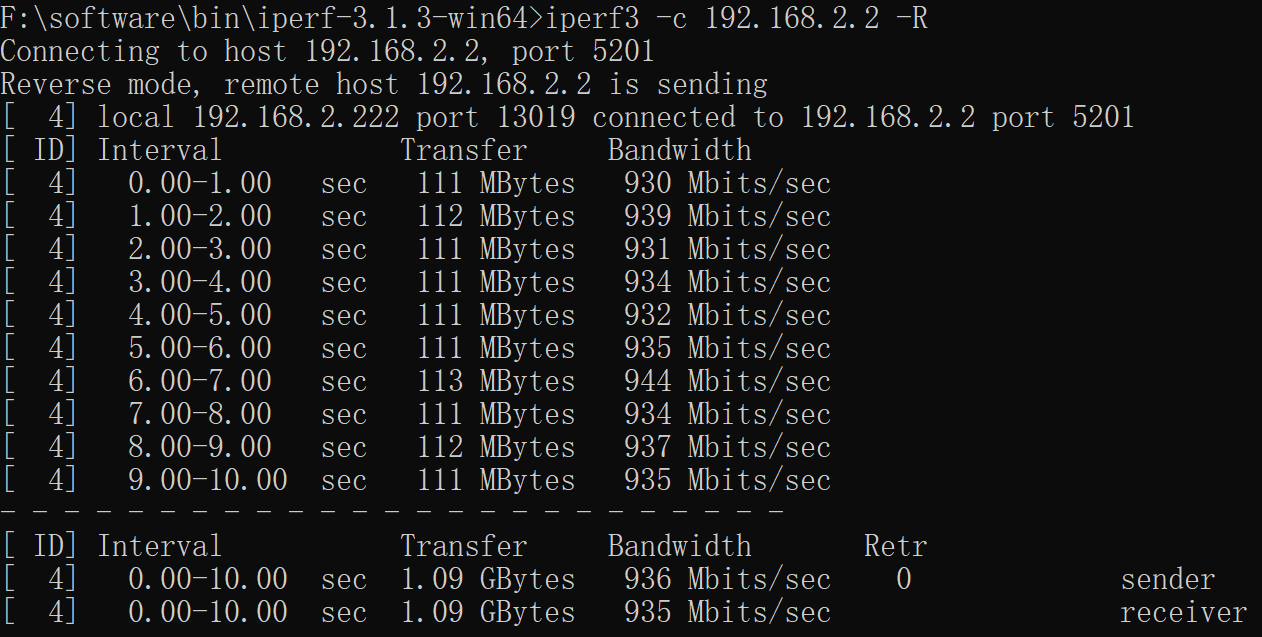Click the upper Bandwidth column header

point(679,150)
